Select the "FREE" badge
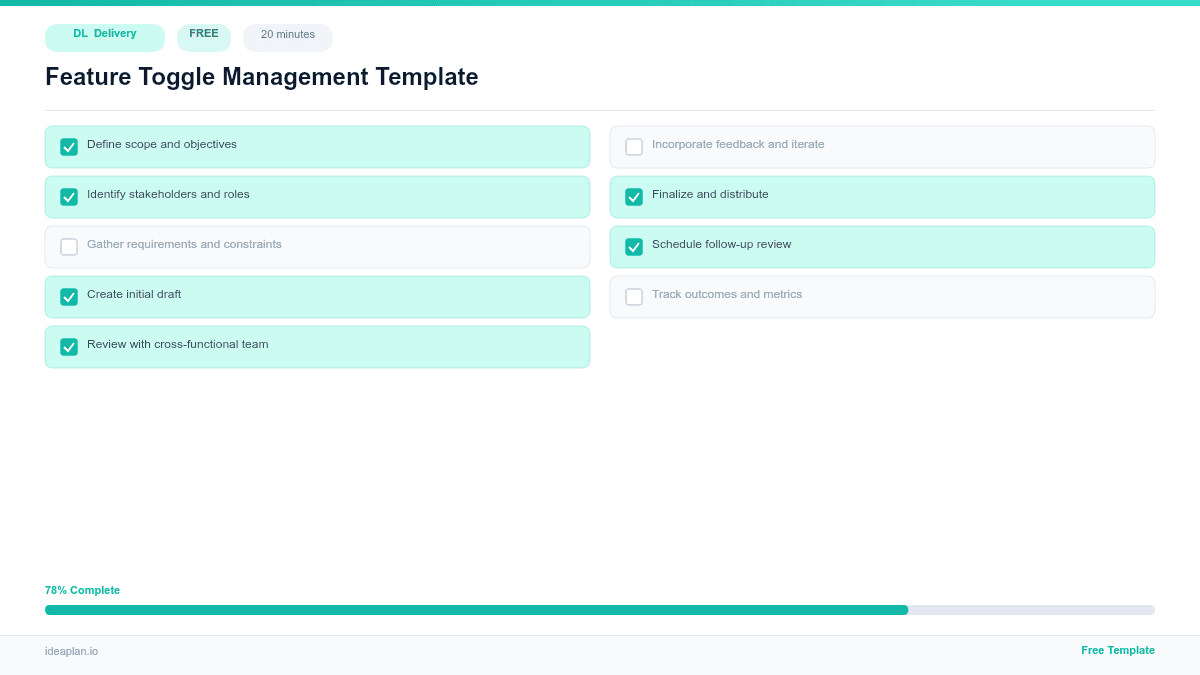The width and height of the screenshot is (1200, 675). tap(204, 34)
